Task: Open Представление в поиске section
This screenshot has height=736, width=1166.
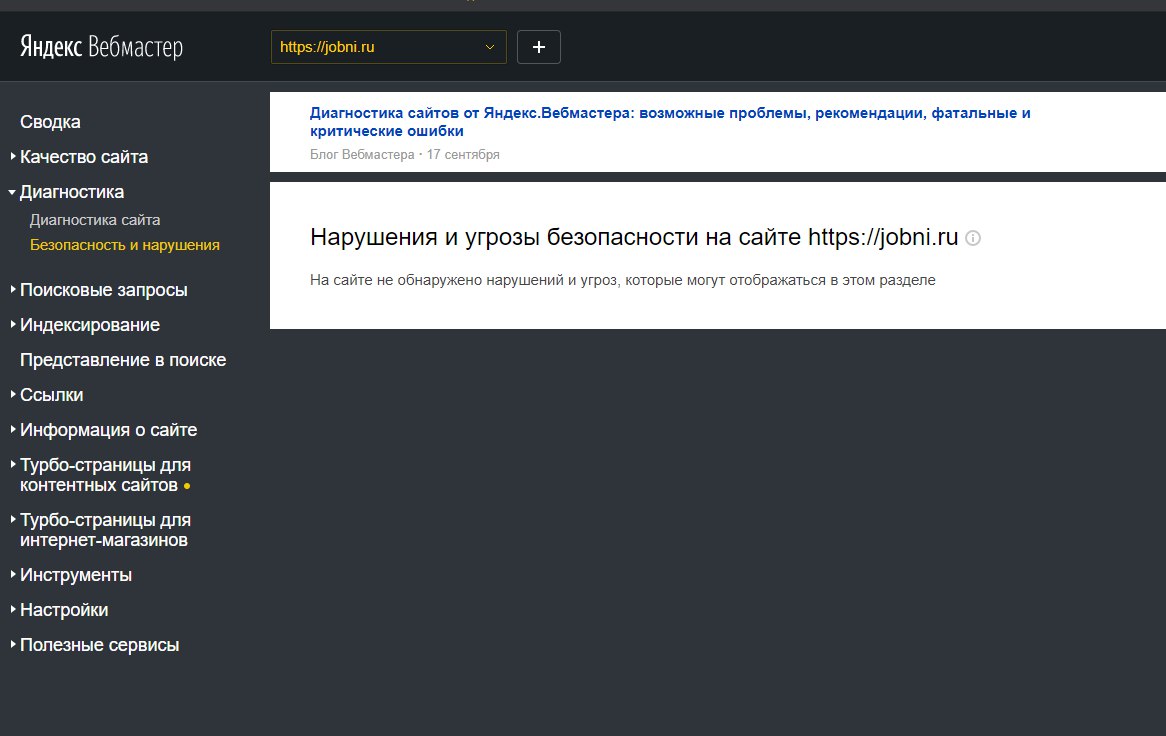Action: coord(123,360)
